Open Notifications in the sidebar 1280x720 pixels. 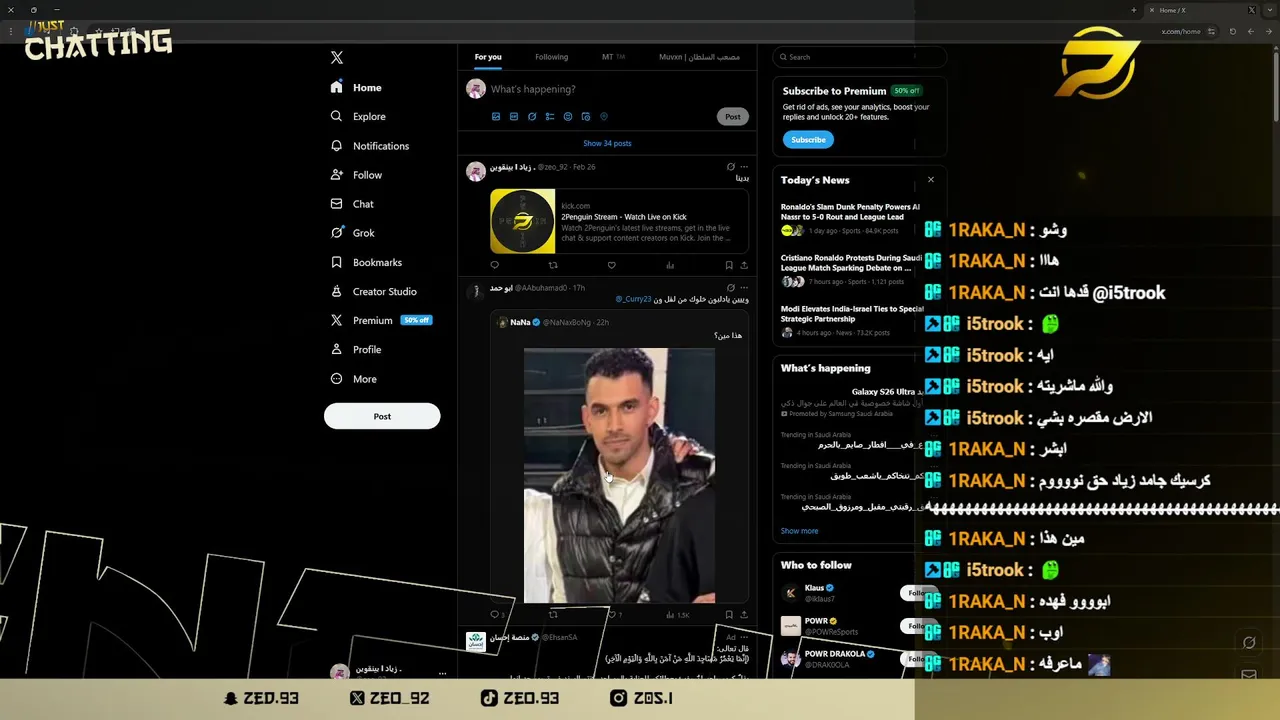(x=369, y=146)
